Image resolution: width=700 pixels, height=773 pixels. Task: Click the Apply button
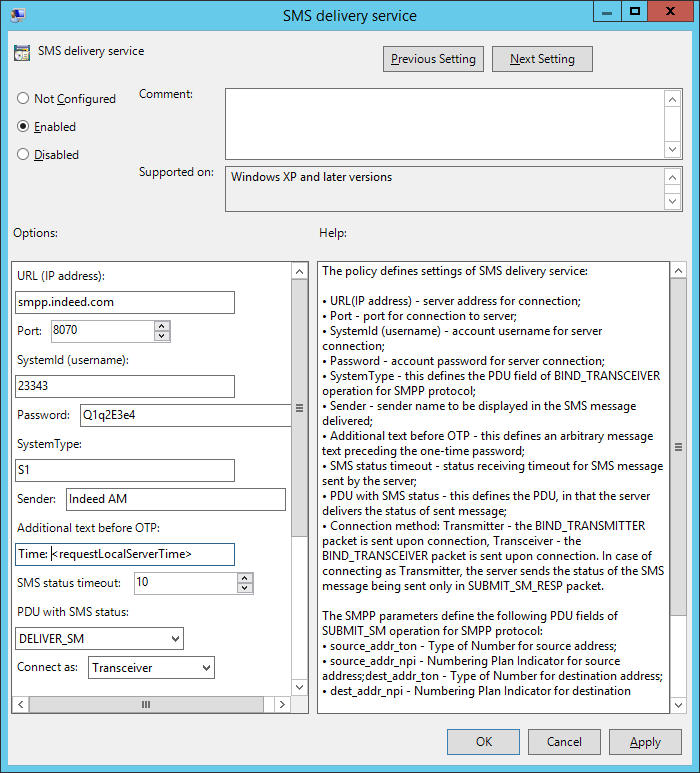point(645,742)
